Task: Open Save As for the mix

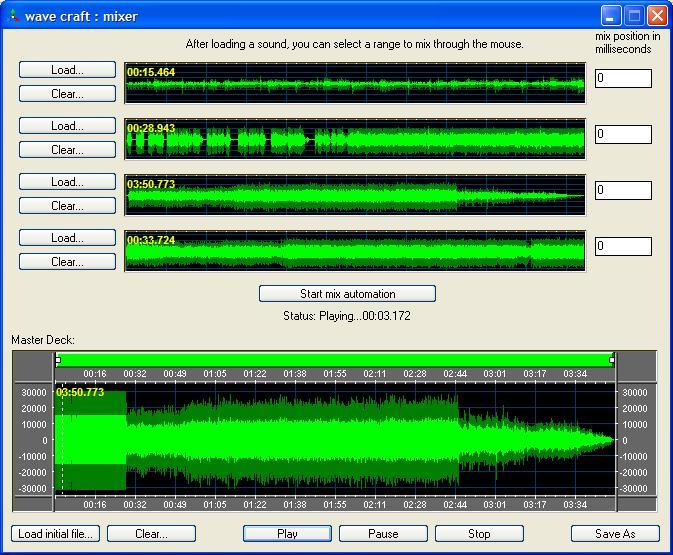Action: point(615,534)
